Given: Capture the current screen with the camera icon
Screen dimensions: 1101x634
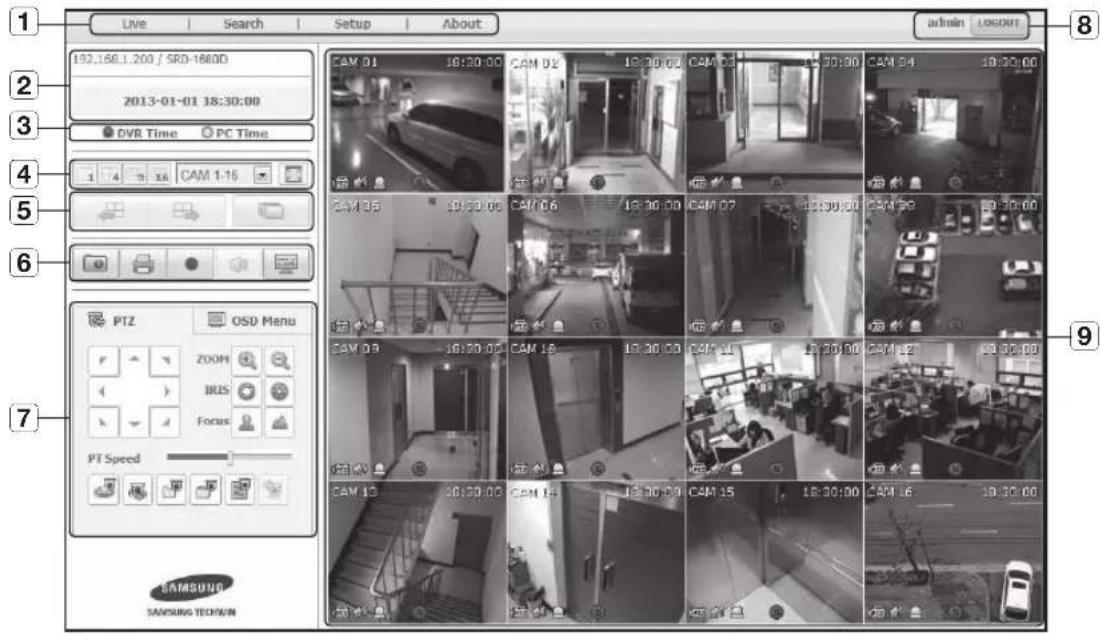Looking at the screenshot, I should [95, 264].
